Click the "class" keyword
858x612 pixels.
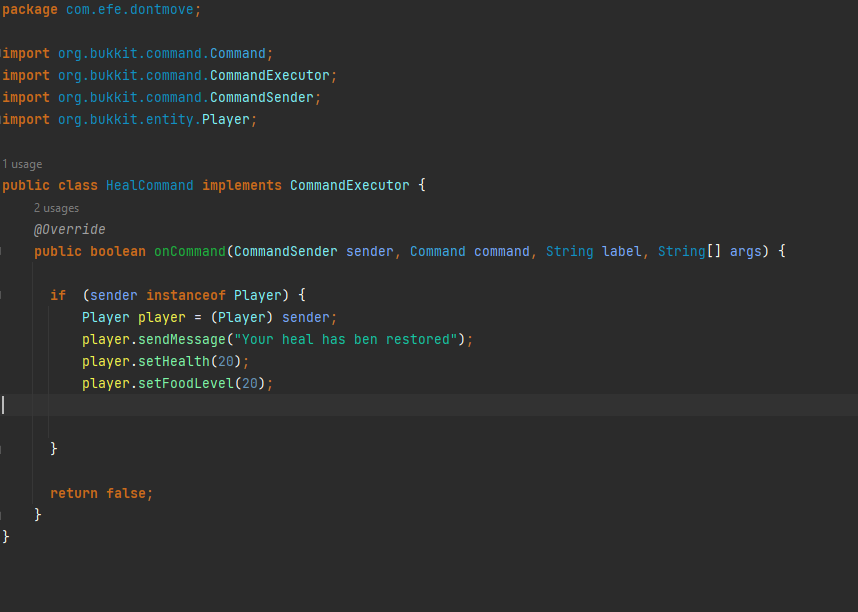78,186
